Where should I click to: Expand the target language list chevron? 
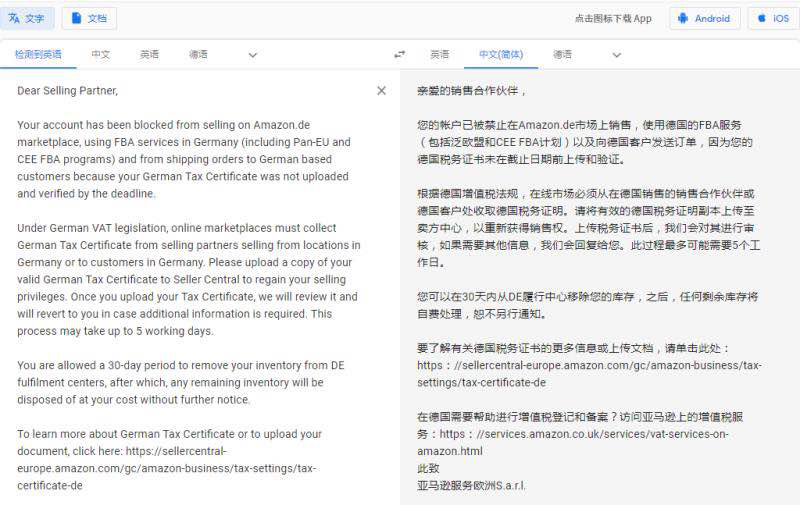pos(616,55)
